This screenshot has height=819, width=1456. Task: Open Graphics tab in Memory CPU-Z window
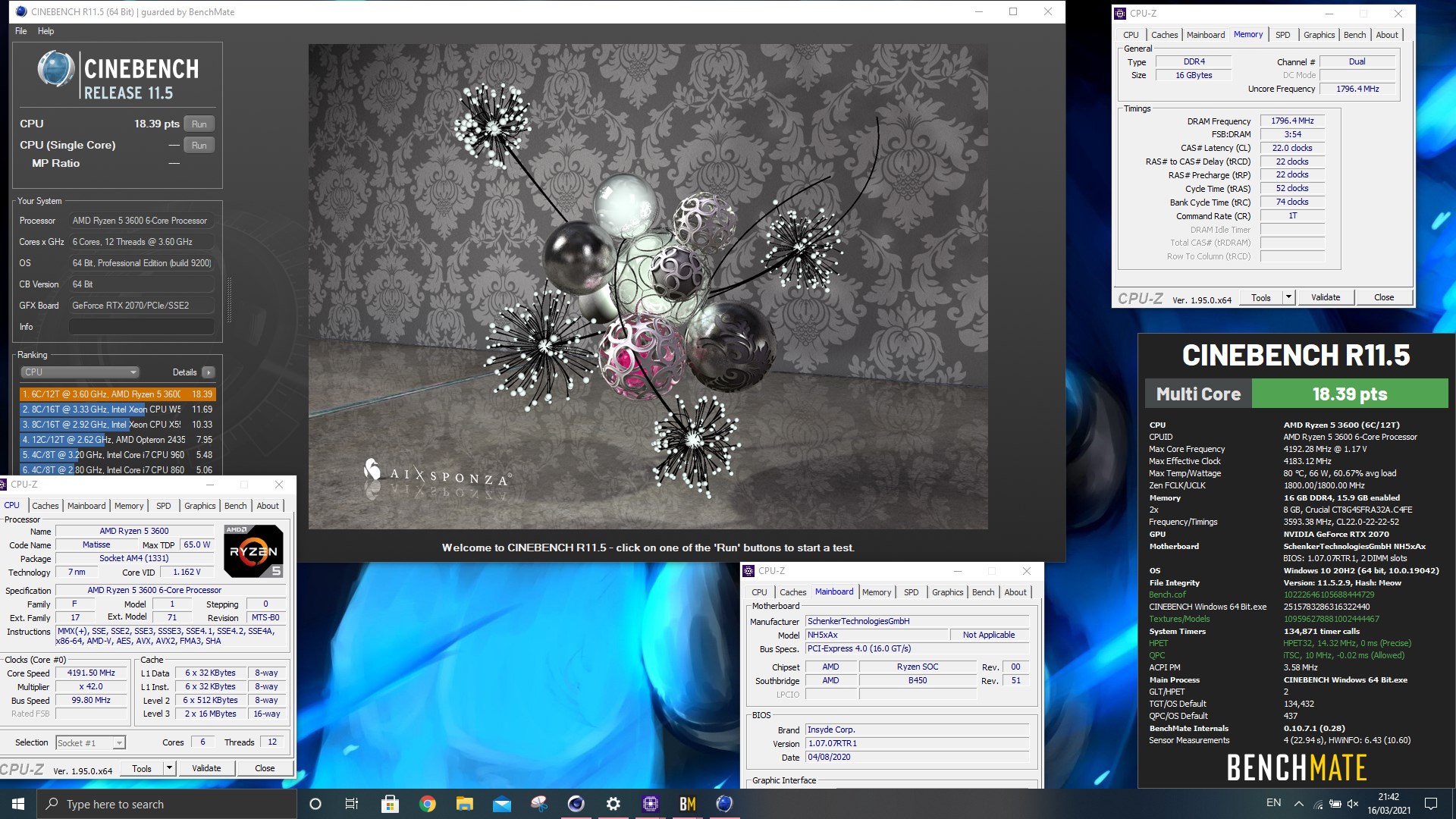(x=1319, y=35)
